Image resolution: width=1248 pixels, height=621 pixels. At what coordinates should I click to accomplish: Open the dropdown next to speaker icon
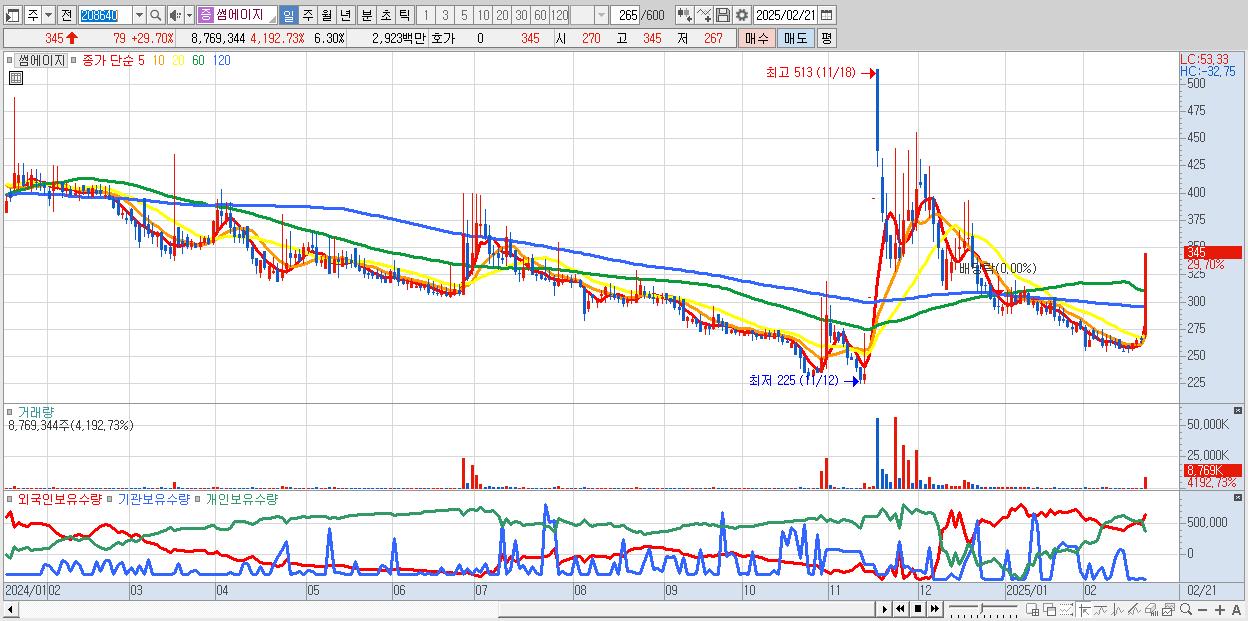(x=189, y=15)
